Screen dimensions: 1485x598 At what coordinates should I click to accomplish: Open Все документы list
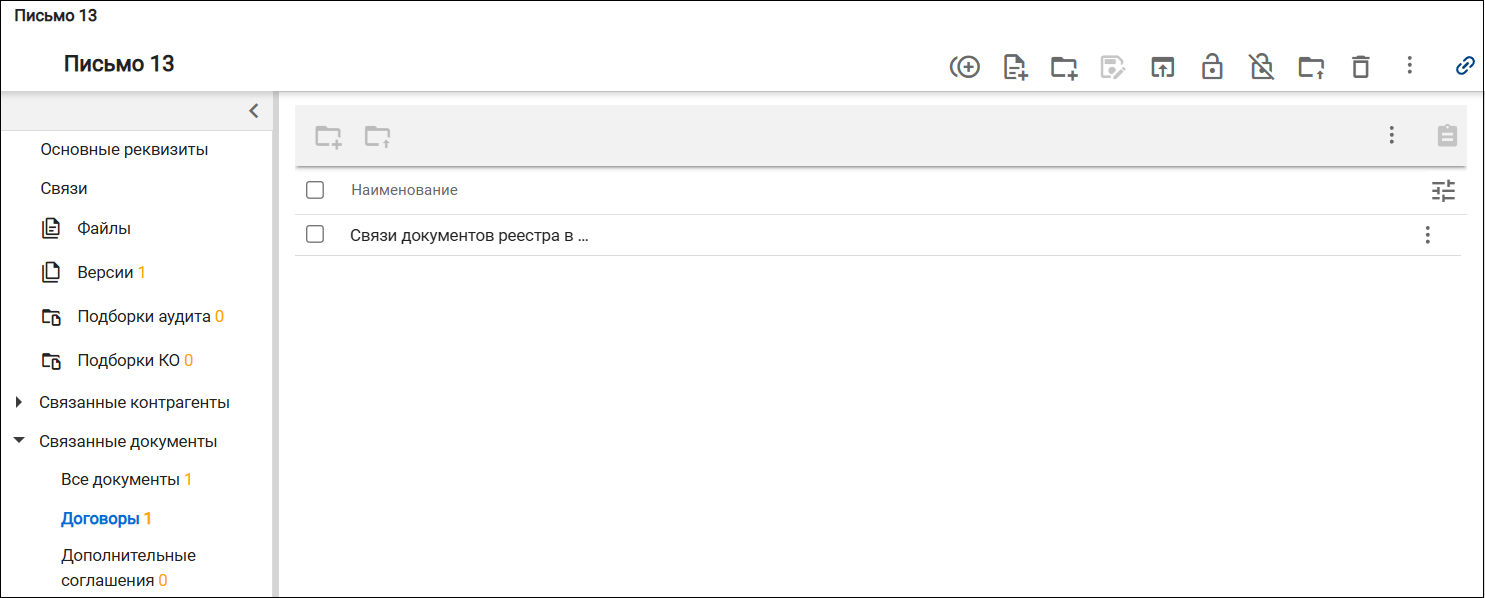click(x=120, y=479)
